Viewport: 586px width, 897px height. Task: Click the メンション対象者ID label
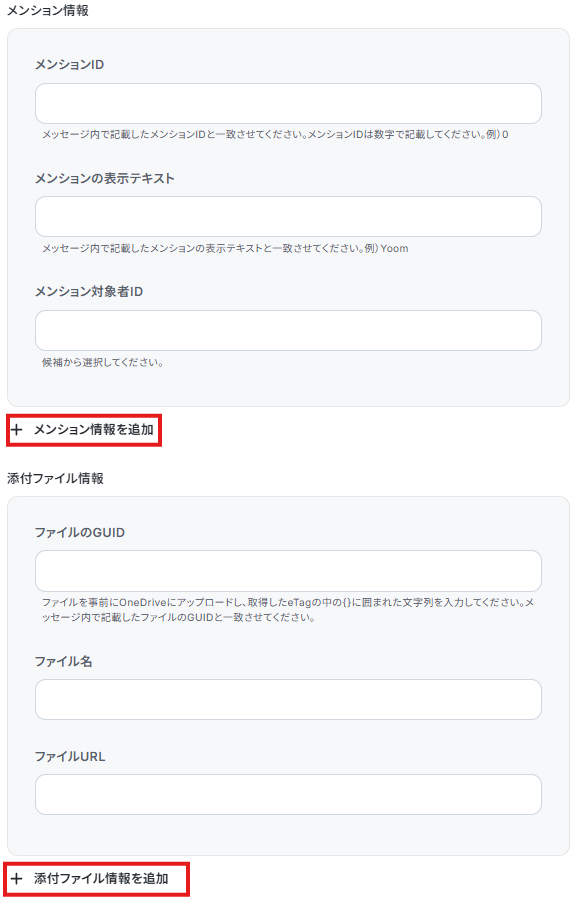89,292
